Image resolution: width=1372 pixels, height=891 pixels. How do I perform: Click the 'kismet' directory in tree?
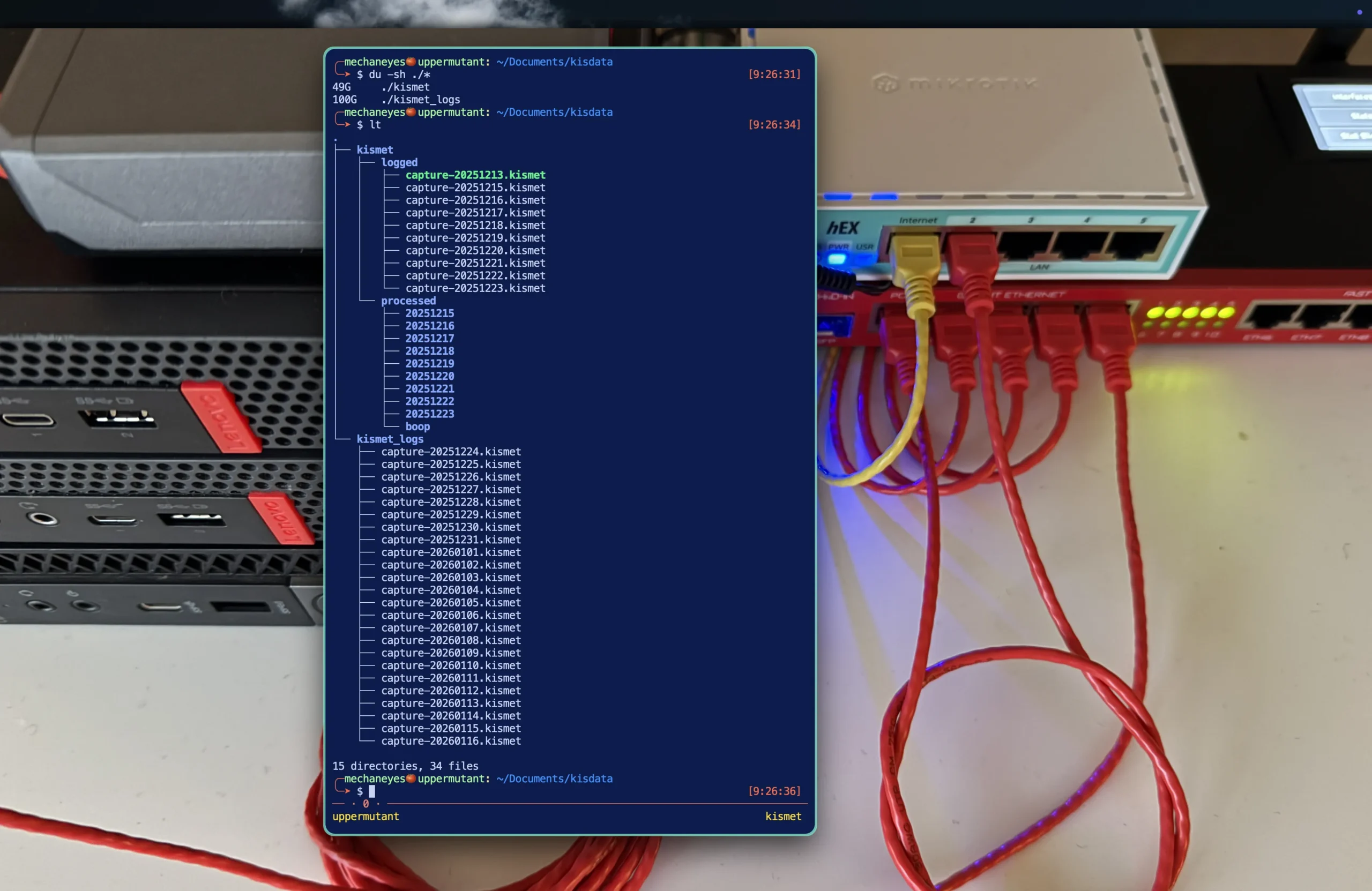[375, 149]
